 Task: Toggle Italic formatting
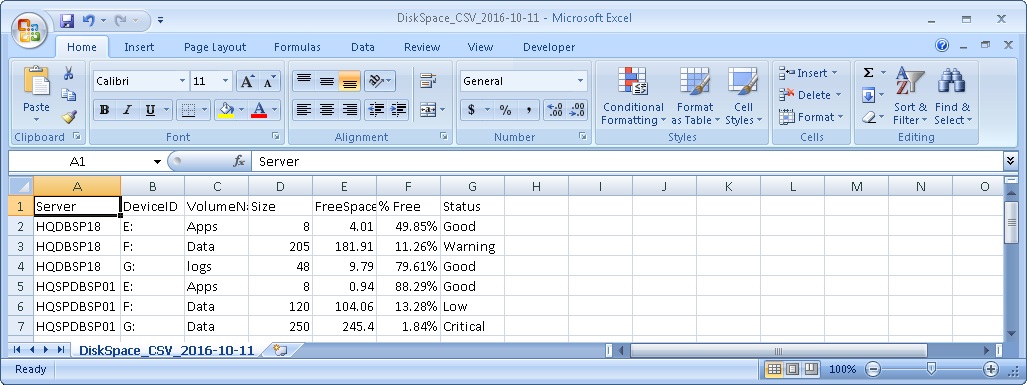[x=127, y=109]
